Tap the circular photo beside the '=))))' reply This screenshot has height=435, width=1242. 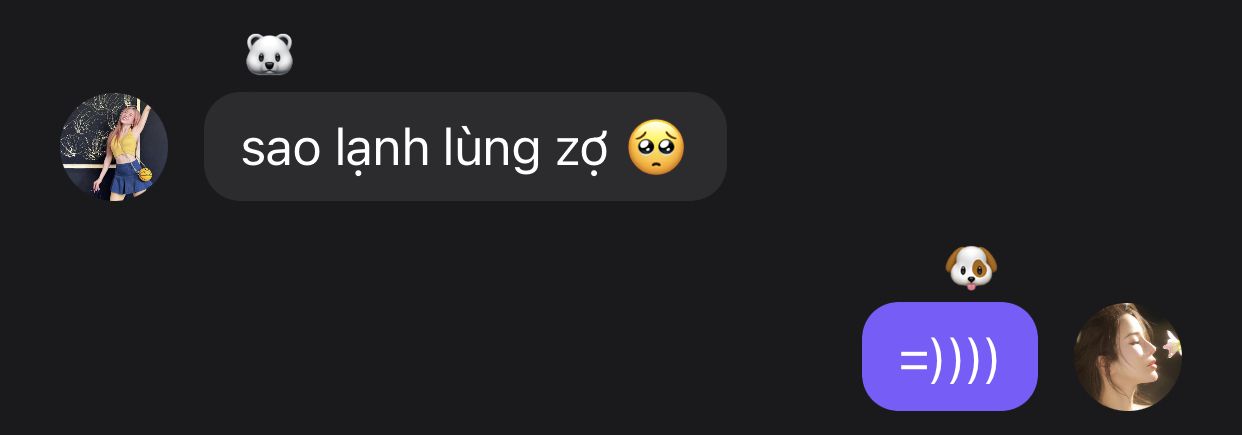click(x=1128, y=357)
